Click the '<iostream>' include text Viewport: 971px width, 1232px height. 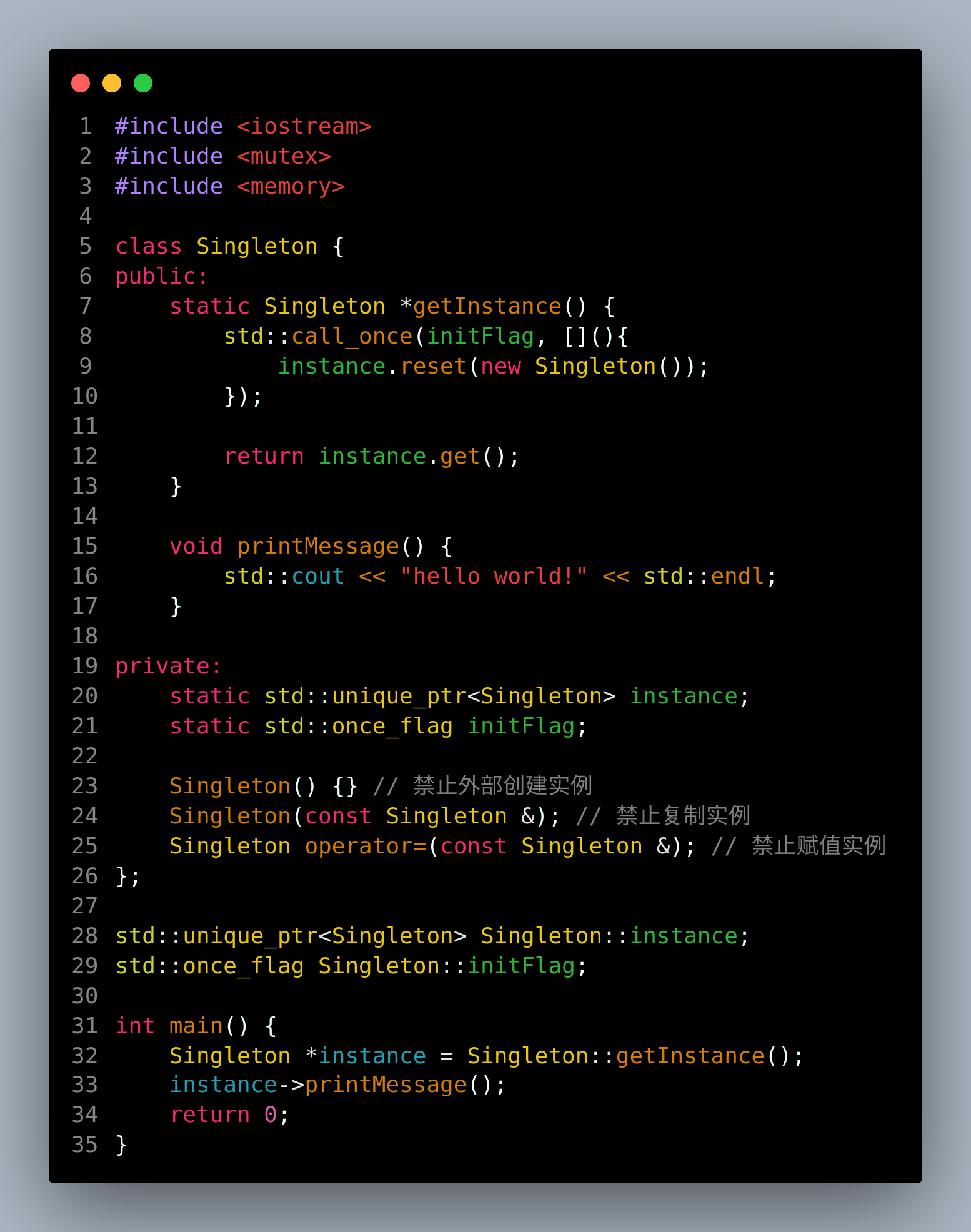point(304,126)
